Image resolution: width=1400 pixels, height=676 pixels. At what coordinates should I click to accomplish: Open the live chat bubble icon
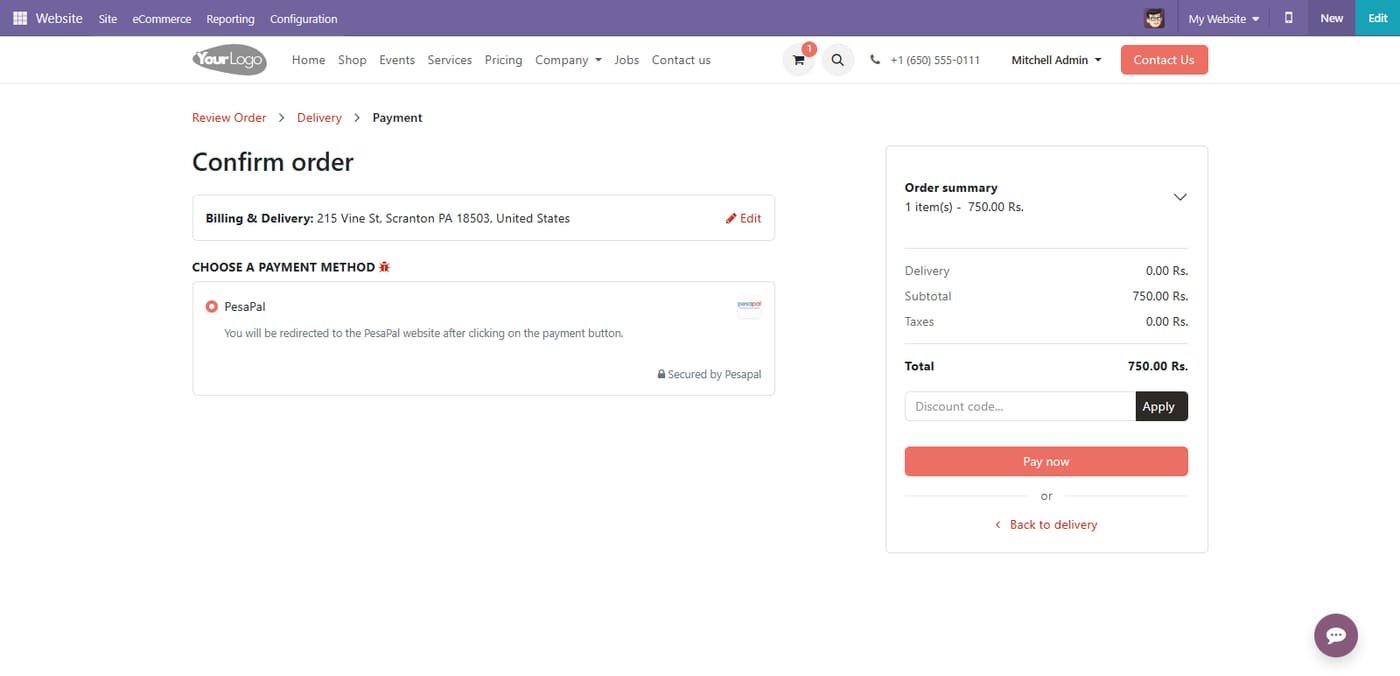1336,635
